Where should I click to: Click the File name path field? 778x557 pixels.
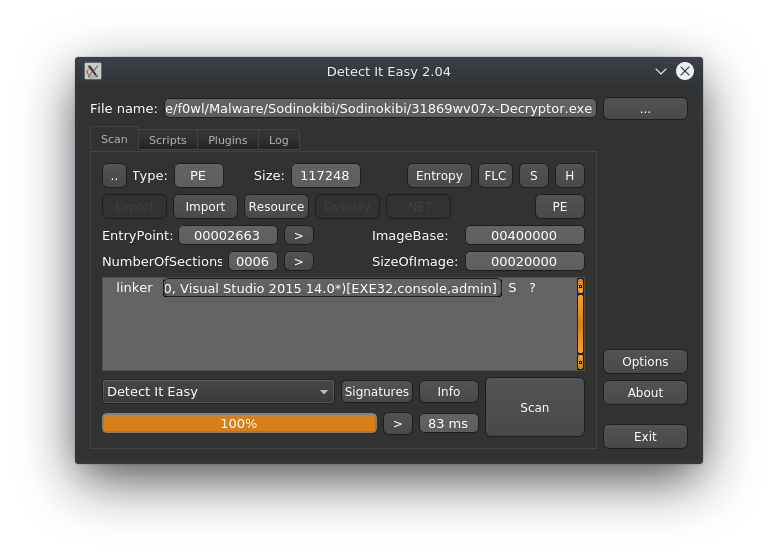click(380, 108)
